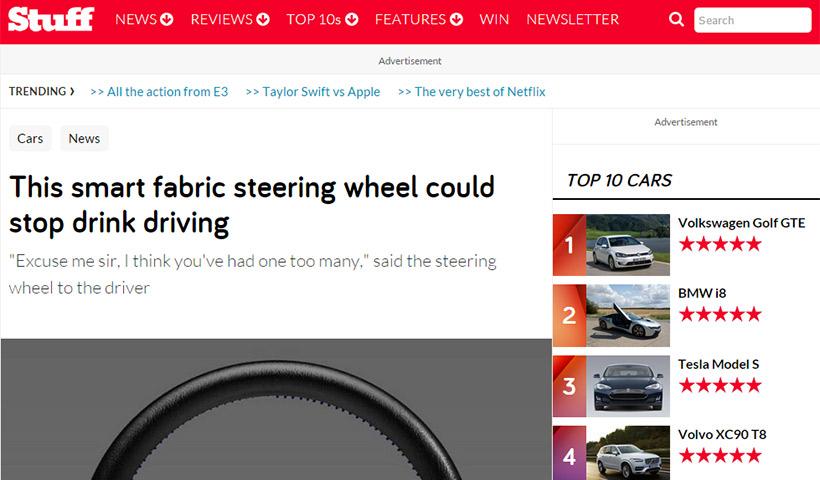The image size is (820, 480).
Task: Open the TOP 10s menu item
Action: click(x=314, y=19)
